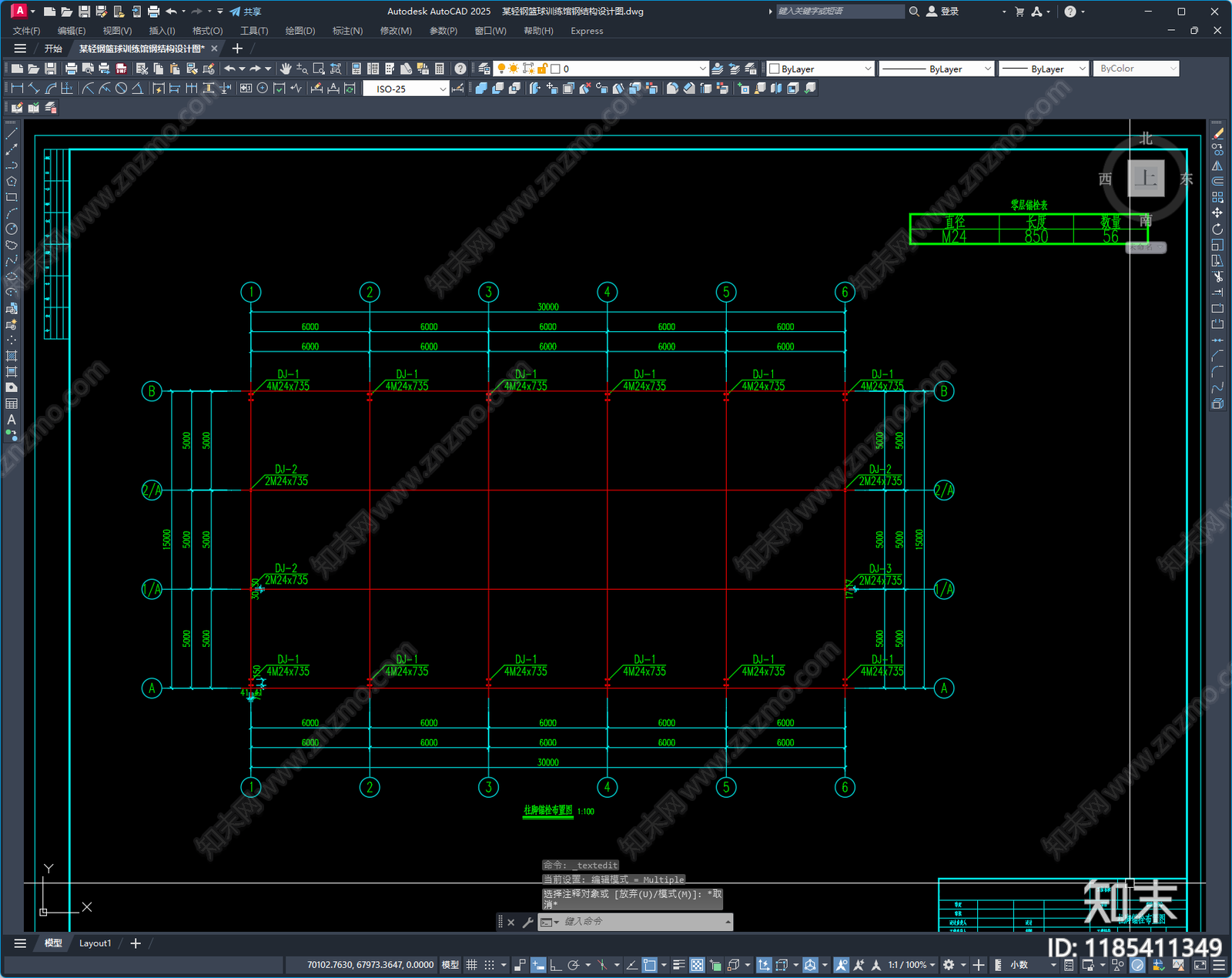Toggle polar tracking in status bar
This screenshot has height=978, width=1232.
pyautogui.click(x=574, y=965)
